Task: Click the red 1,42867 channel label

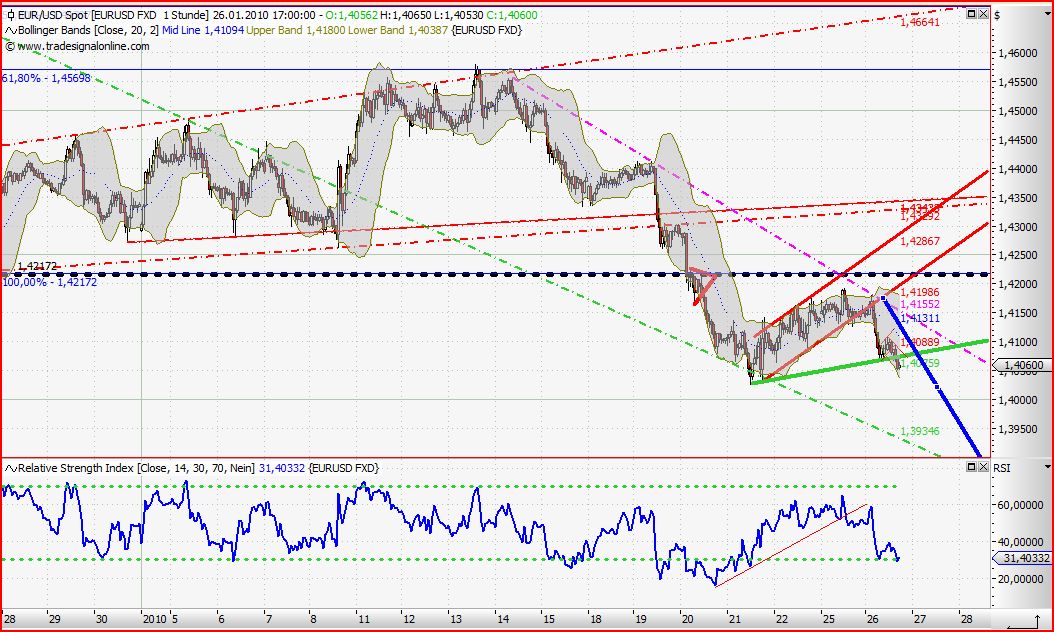Action: click(920, 241)
